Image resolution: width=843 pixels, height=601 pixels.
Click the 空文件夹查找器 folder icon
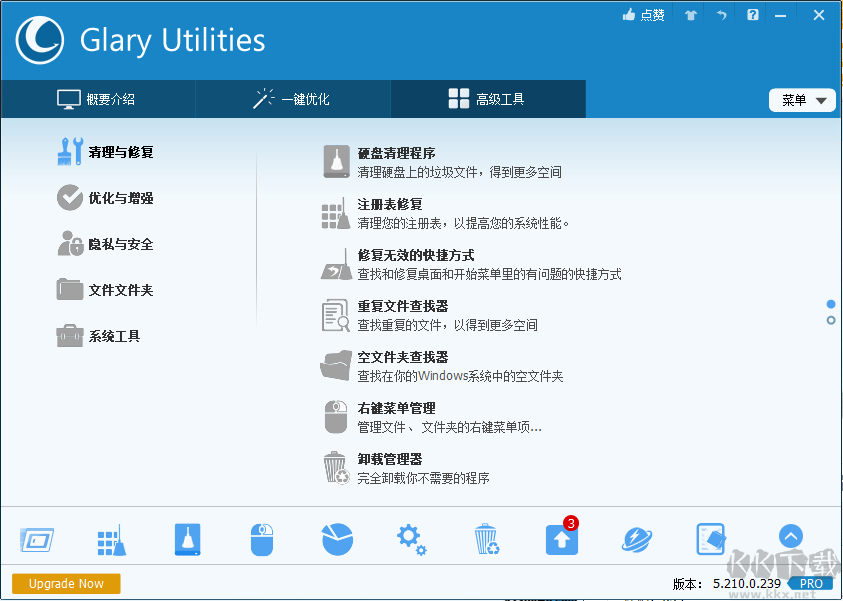click(336, 366)
